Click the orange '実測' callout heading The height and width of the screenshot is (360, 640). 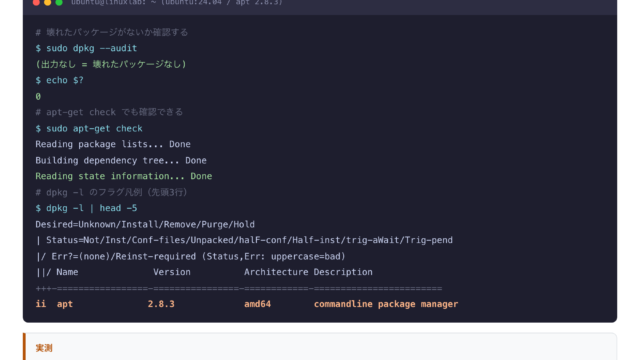click(44, 348)
